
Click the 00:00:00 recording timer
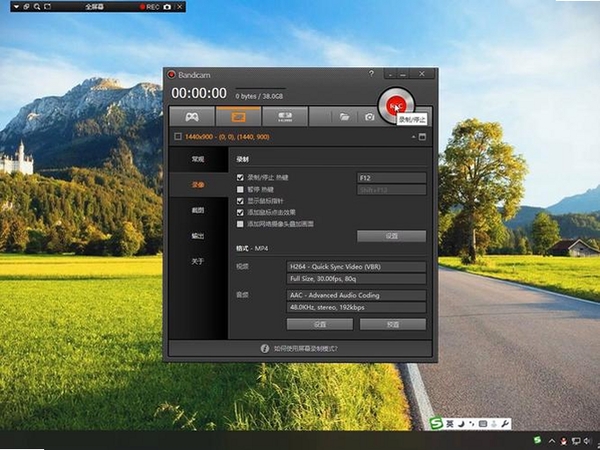[199, 93]
